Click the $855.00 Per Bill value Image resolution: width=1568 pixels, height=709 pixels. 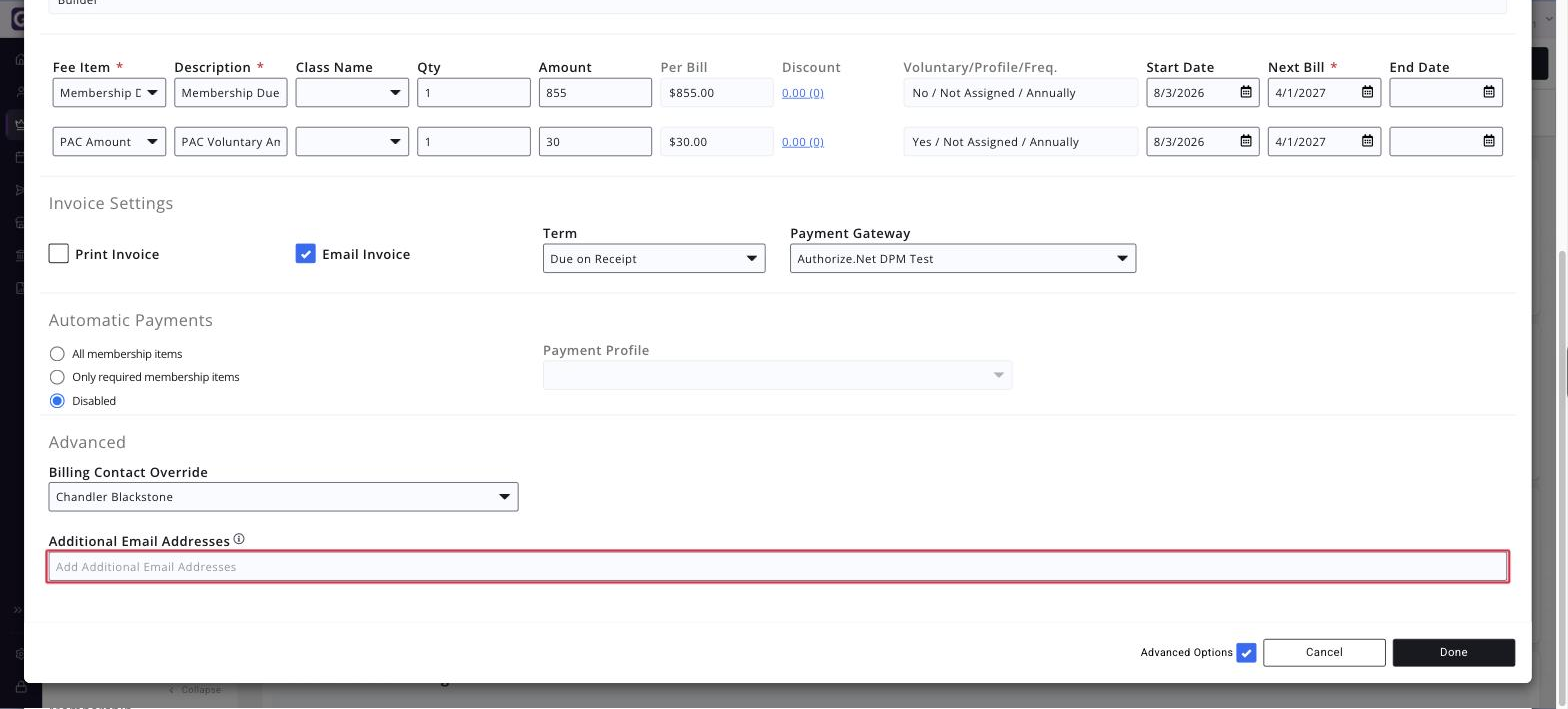click(717, 93)
